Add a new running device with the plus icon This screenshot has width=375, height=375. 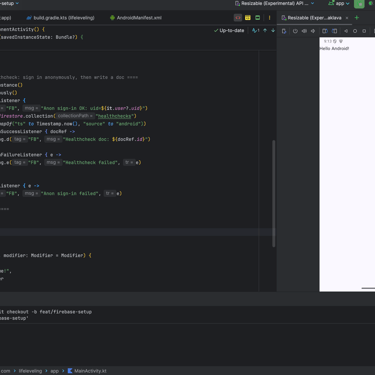357,18
